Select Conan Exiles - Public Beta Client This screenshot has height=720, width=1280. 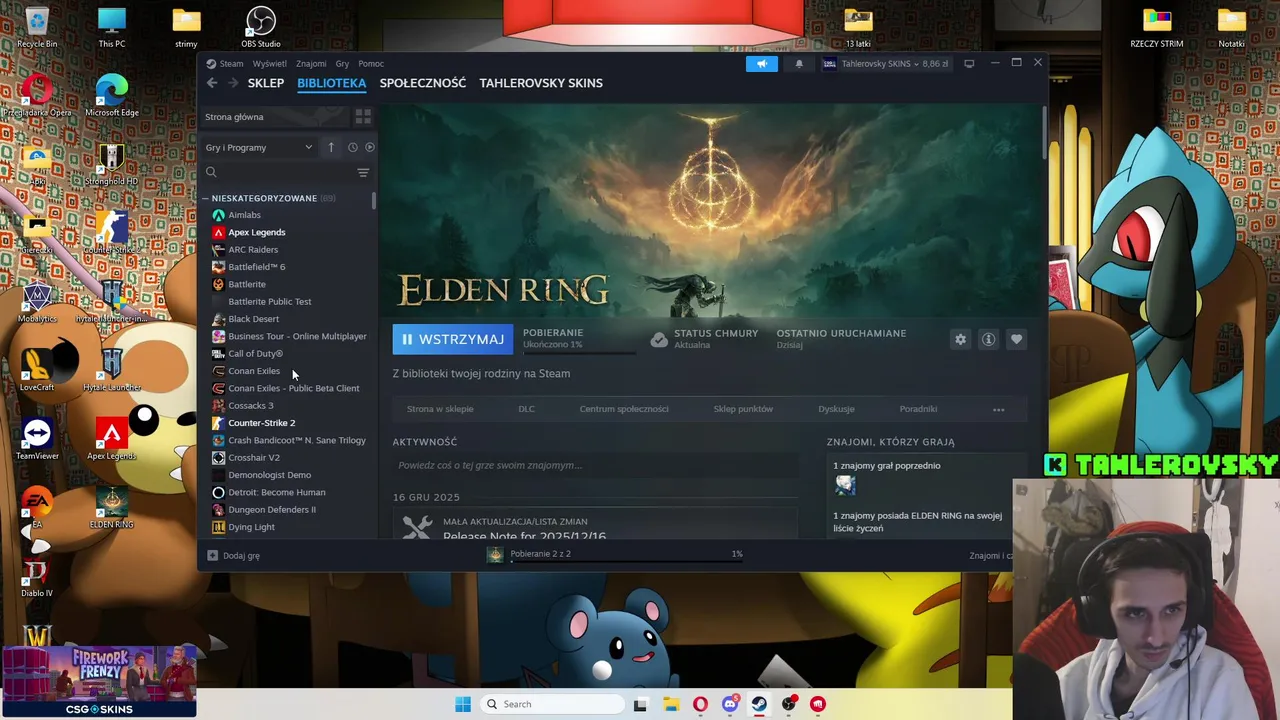click(x=294, y=388)
